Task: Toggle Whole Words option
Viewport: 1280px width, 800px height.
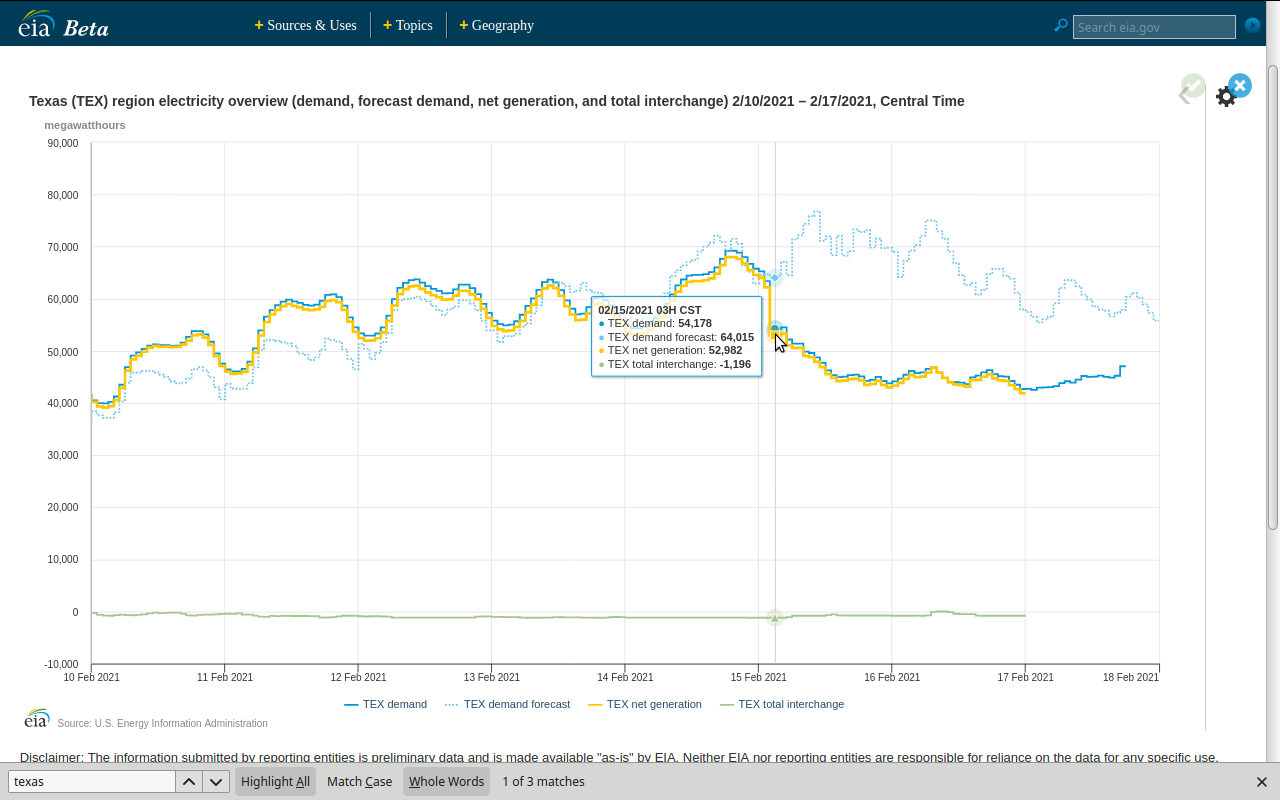Action: (446, 782)
